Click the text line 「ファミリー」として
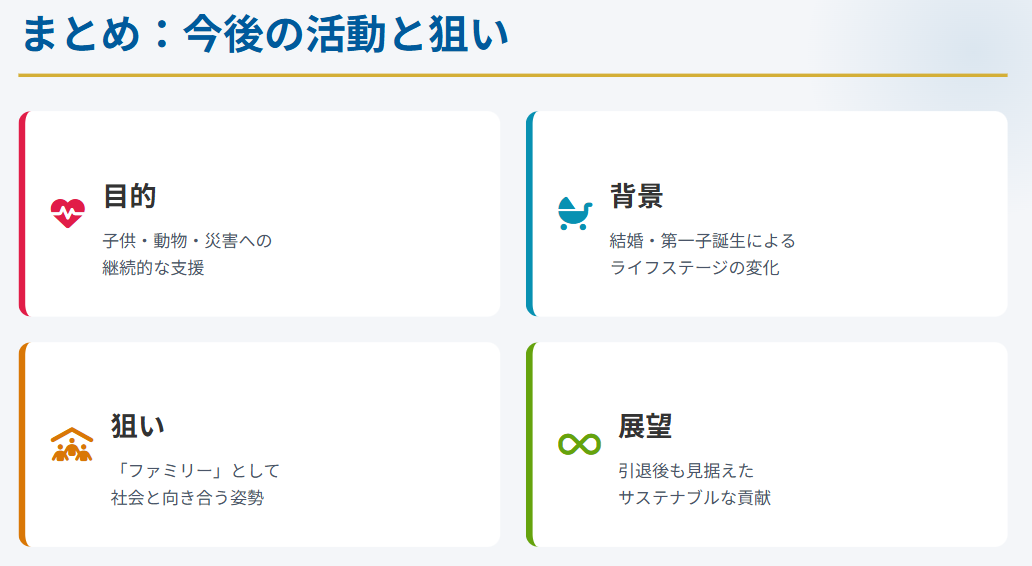 point(196,471)
